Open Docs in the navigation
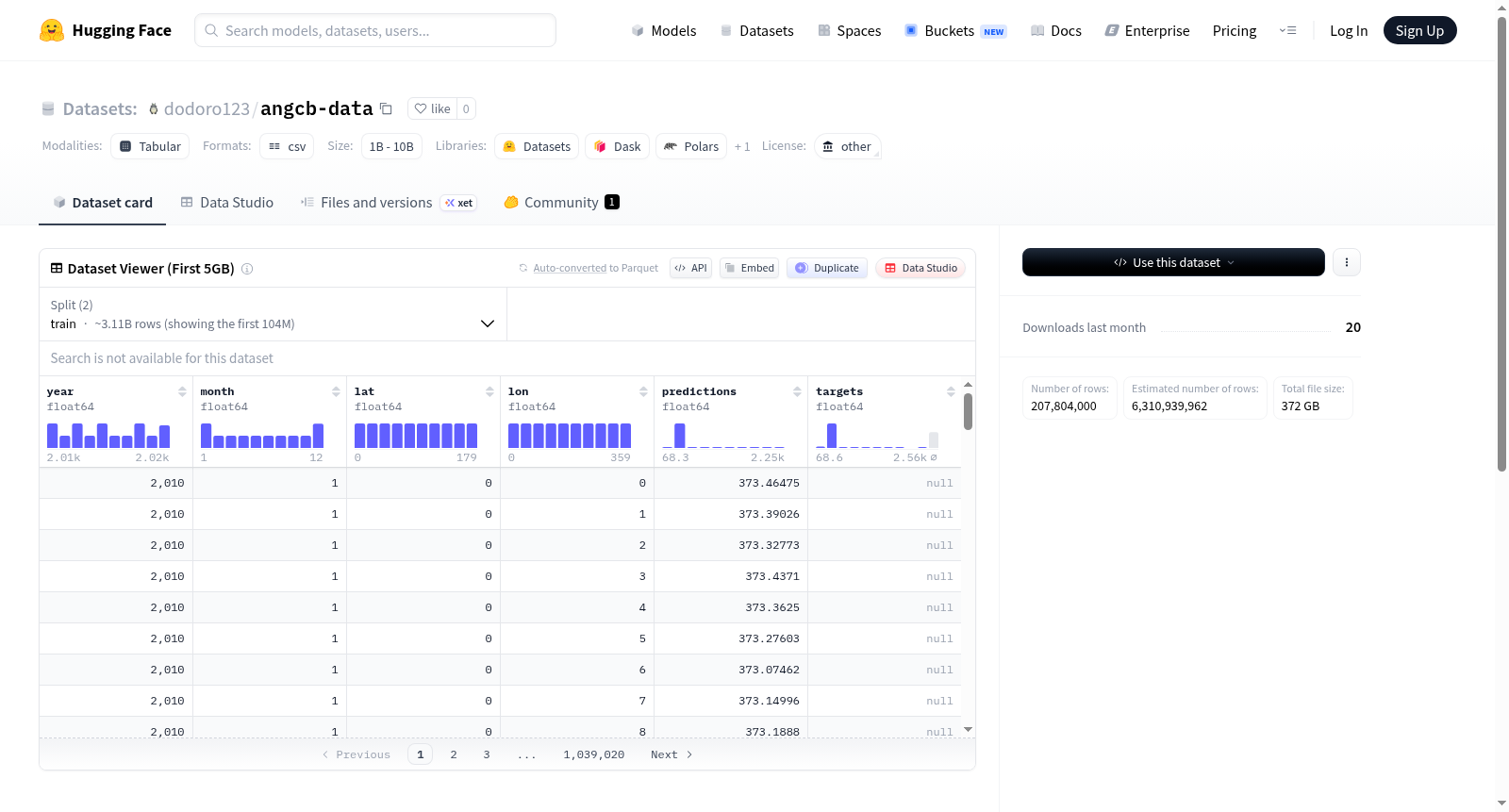The height and width of the screenshot is (812, 1509). pyautogui.click(x=1056, y=30)
